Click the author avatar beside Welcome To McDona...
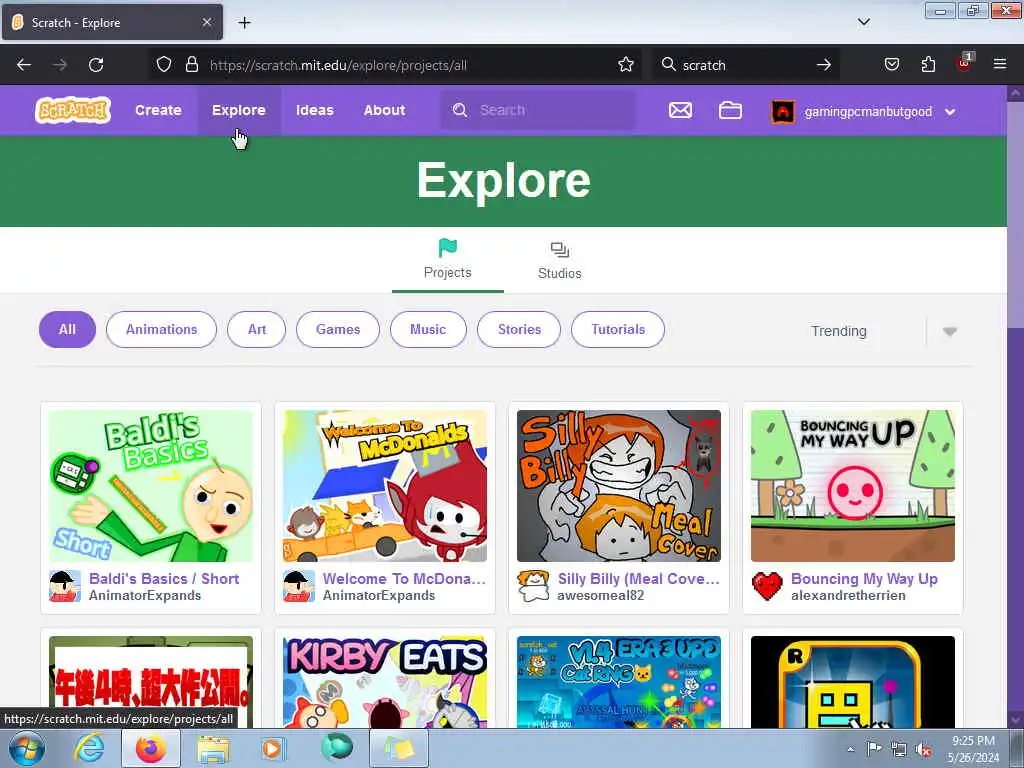This screenshot has width=1024, height=768. coord(298,586)
